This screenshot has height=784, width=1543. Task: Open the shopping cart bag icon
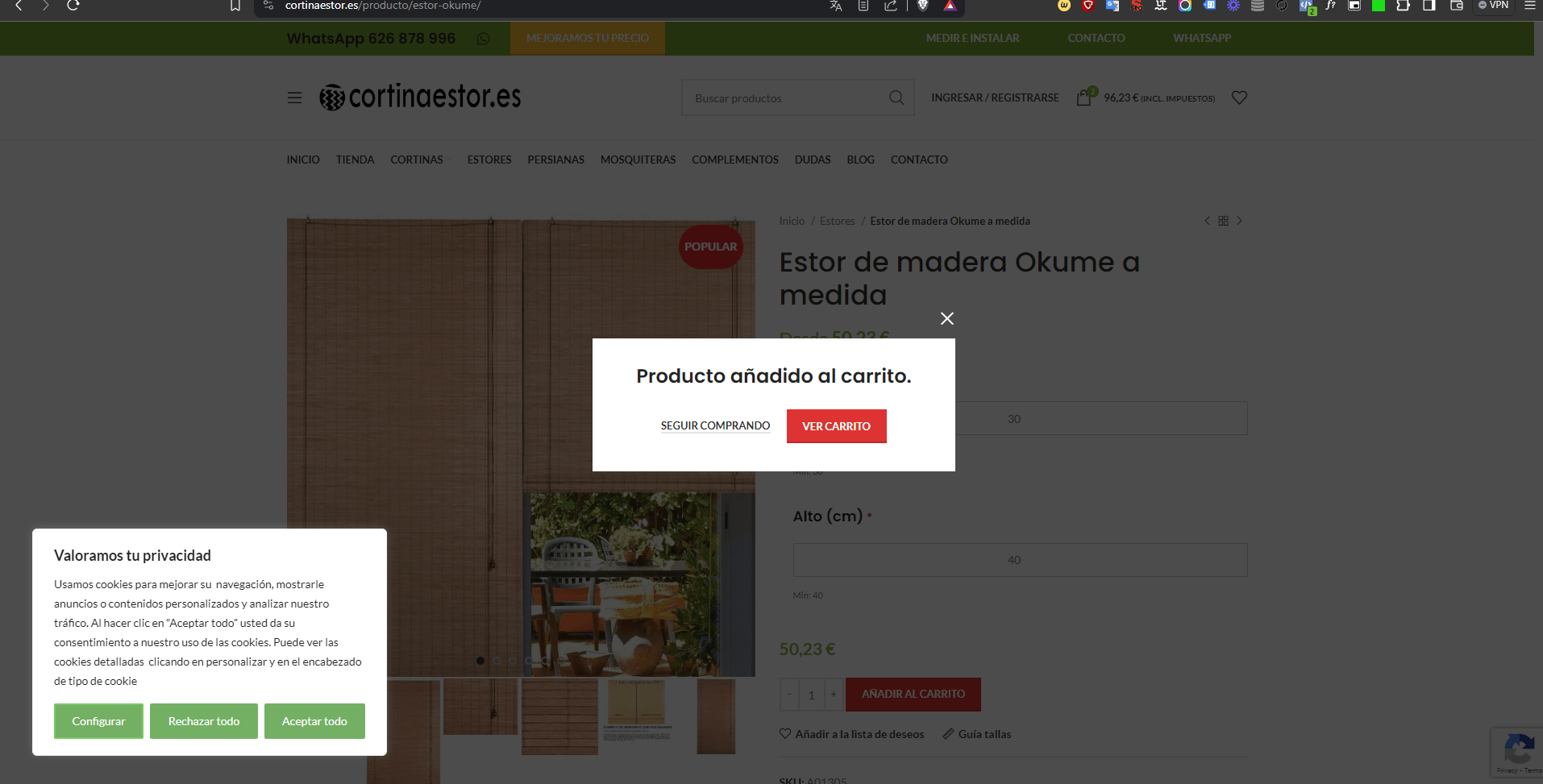[1084, 97]
